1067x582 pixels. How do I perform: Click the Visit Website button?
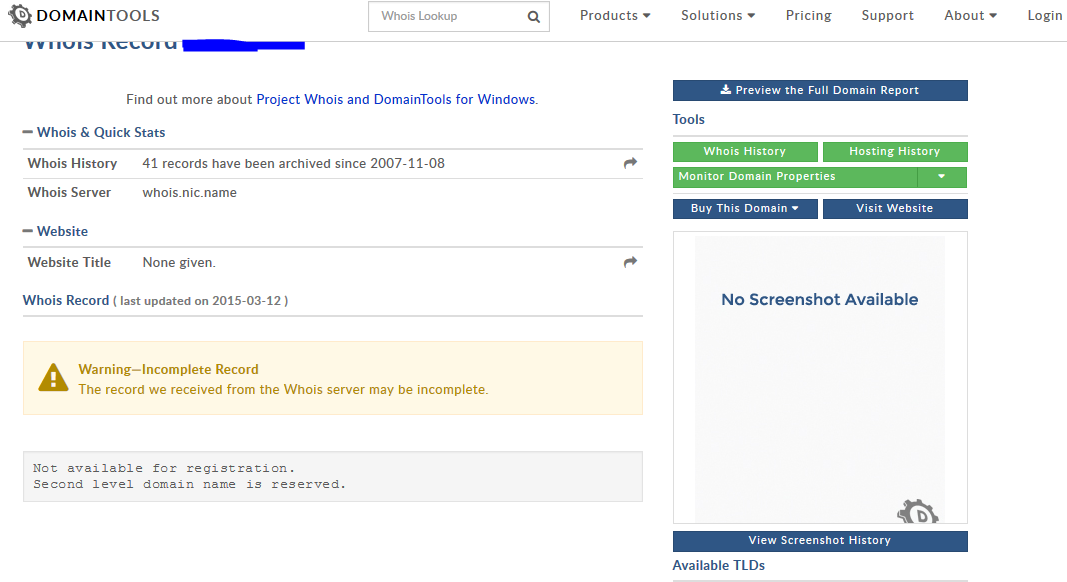click(x=895, y=208)
